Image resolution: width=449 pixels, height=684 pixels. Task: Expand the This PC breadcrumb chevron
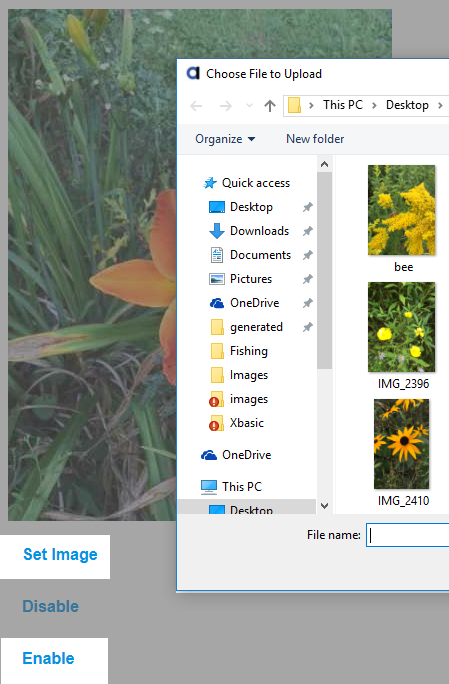pyautogui.click(x=374, y=105)
